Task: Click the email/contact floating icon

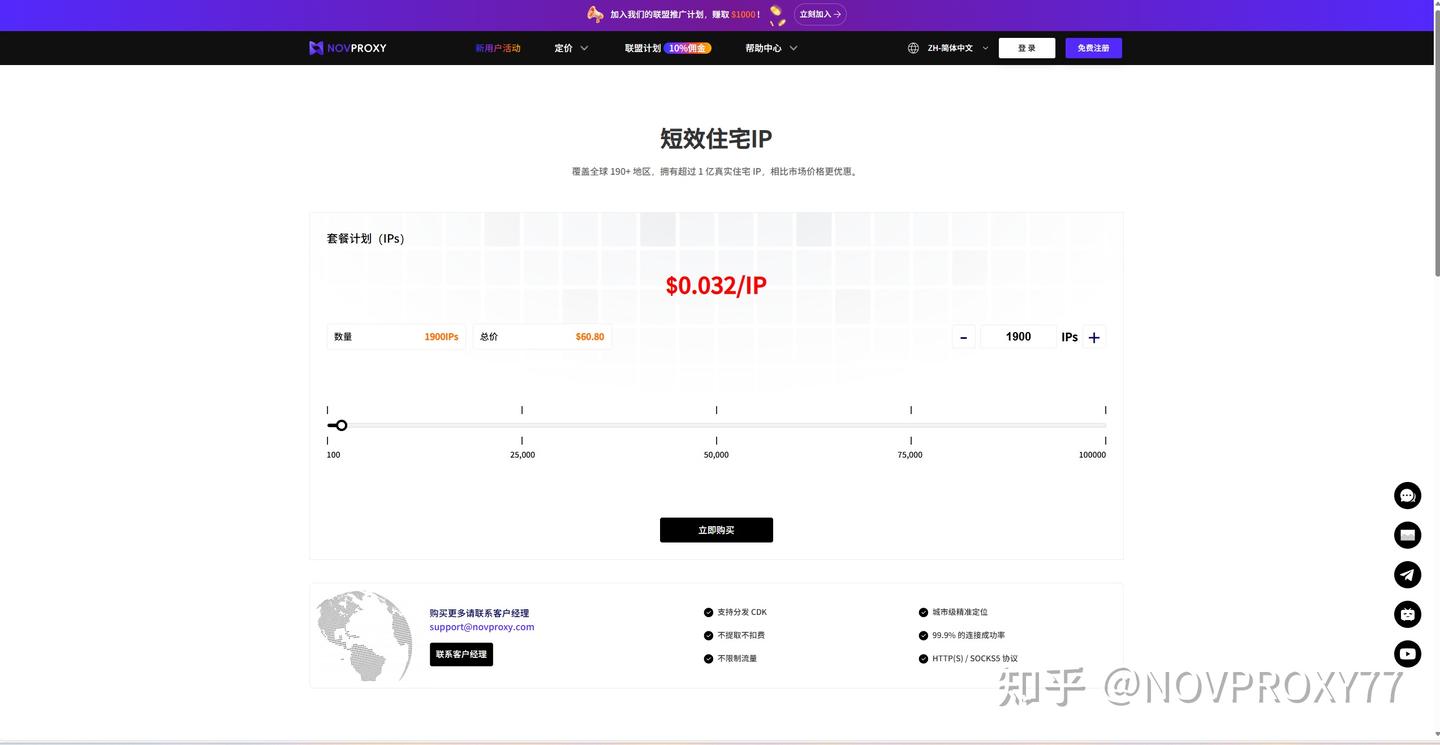Action: 1407,534
